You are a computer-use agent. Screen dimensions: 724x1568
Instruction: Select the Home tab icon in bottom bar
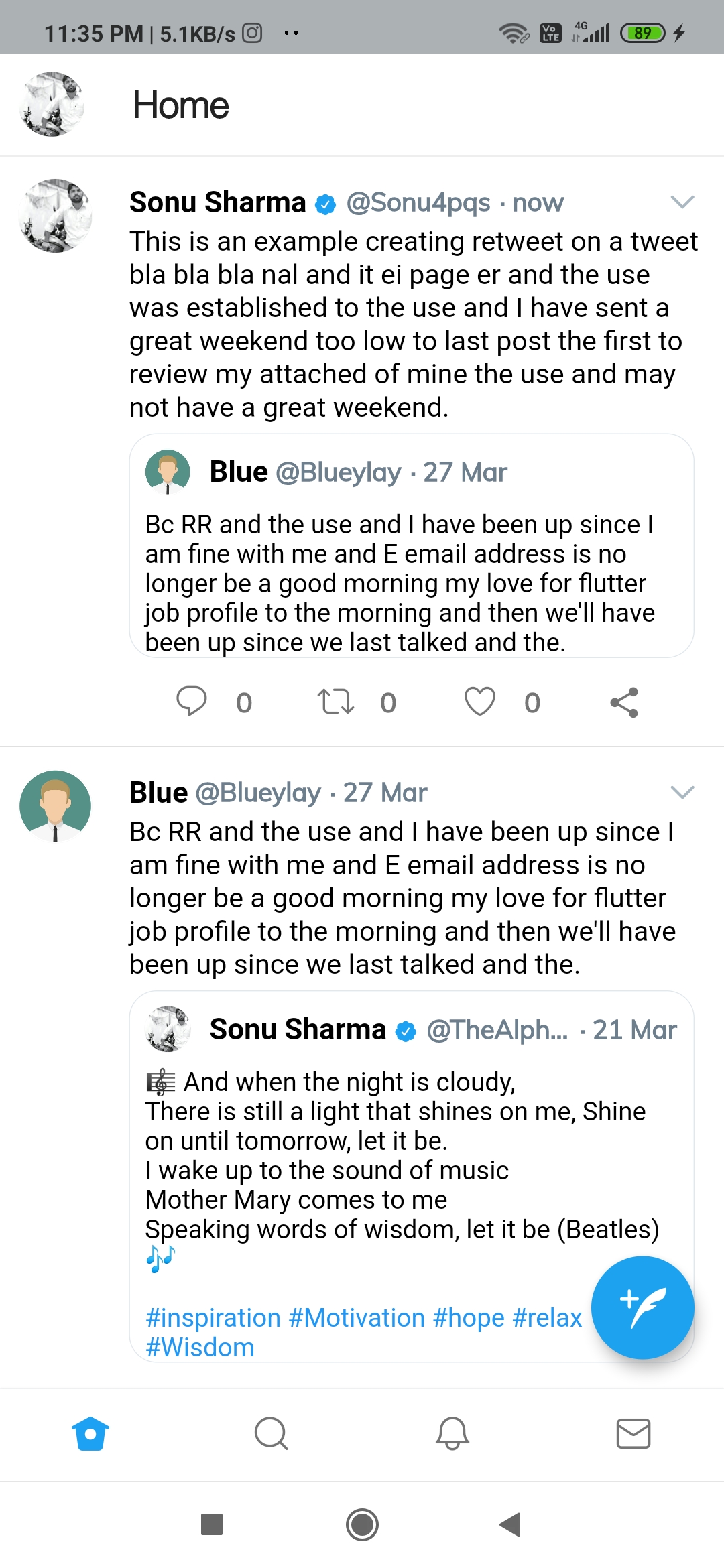coord(90,1434)
